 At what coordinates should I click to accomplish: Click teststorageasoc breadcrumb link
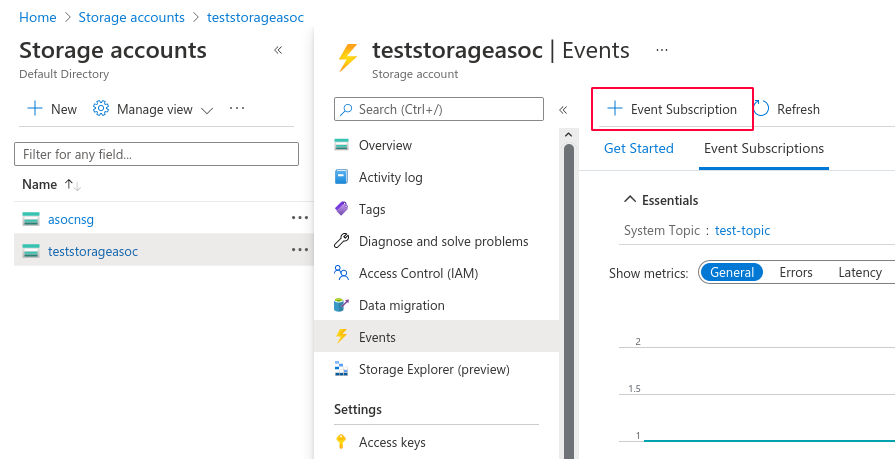click(x=255, y=17)
